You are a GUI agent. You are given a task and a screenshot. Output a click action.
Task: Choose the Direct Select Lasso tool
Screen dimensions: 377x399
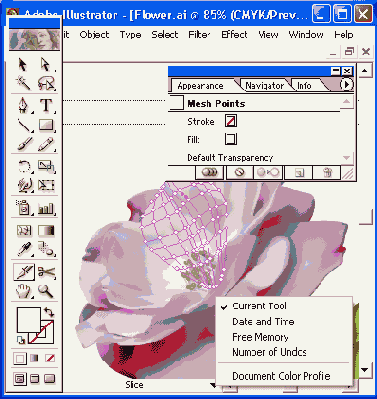click(x=46, y=83)
